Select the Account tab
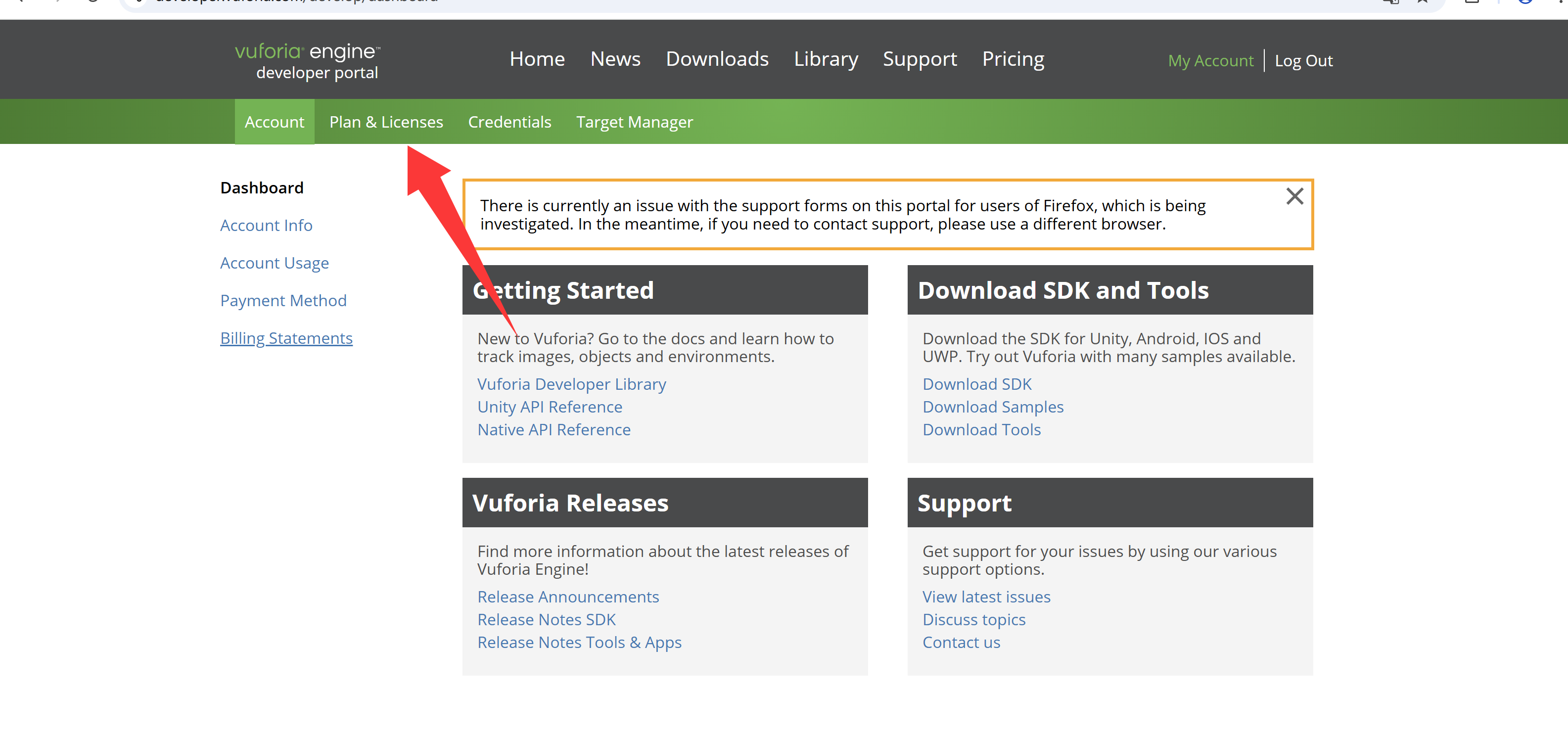1568x738 pixels. 274,122
